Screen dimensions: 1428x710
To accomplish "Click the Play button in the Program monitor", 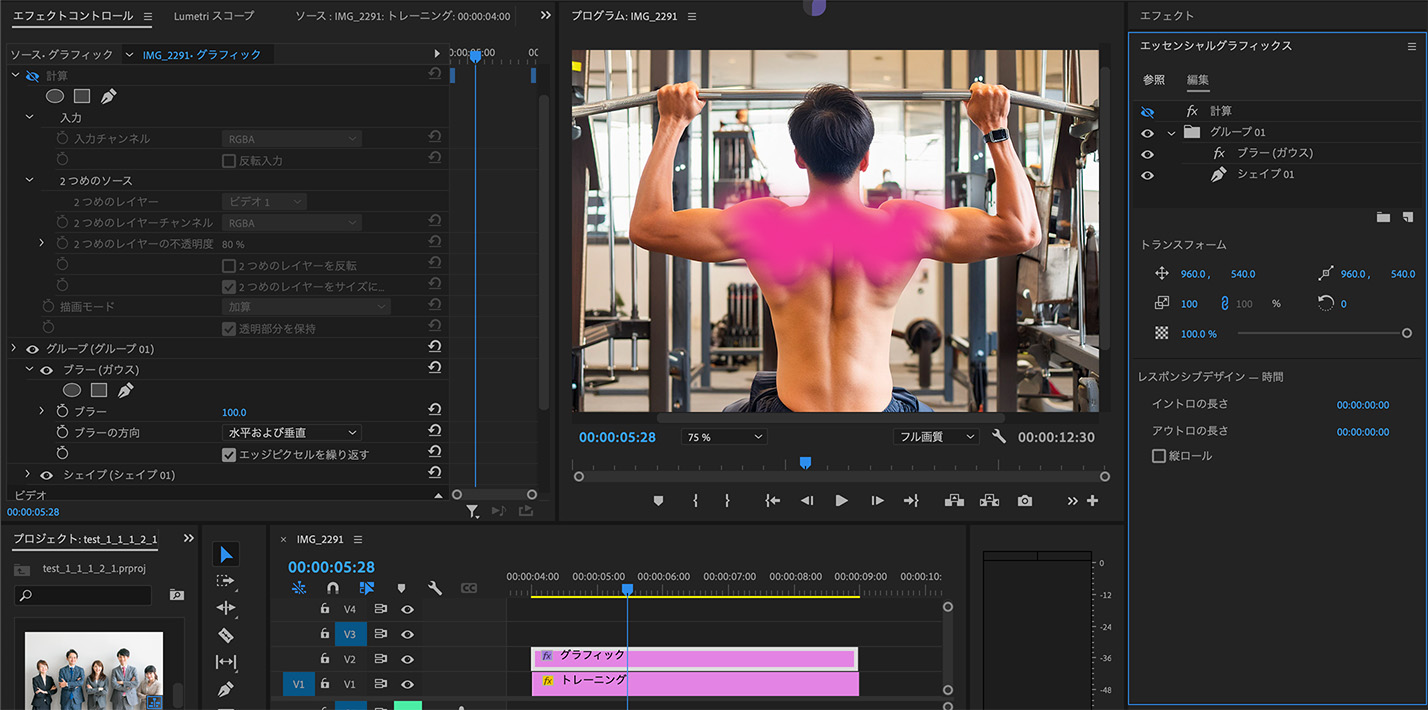I will [841, 501].
